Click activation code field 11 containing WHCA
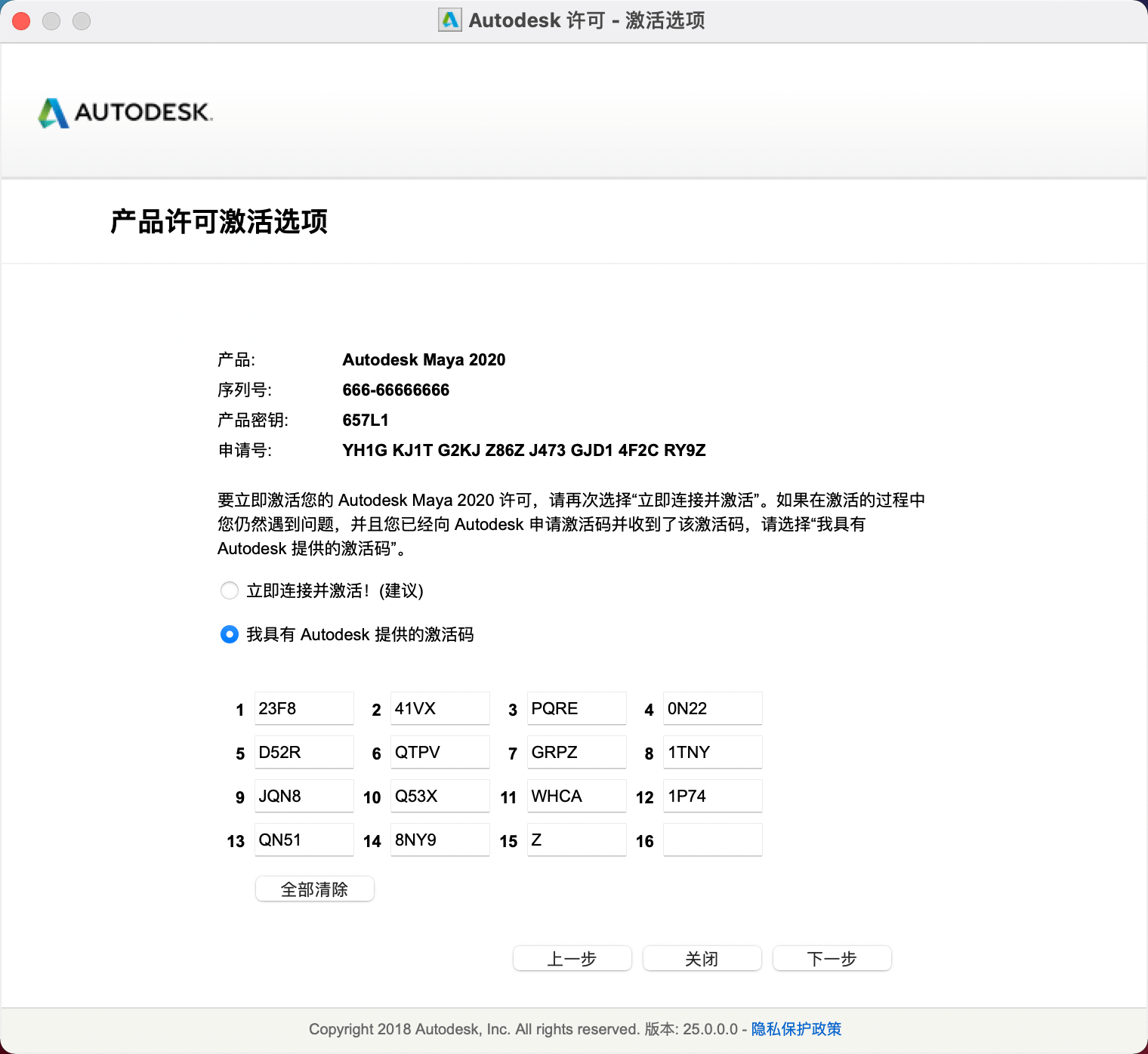 [577, 796]
